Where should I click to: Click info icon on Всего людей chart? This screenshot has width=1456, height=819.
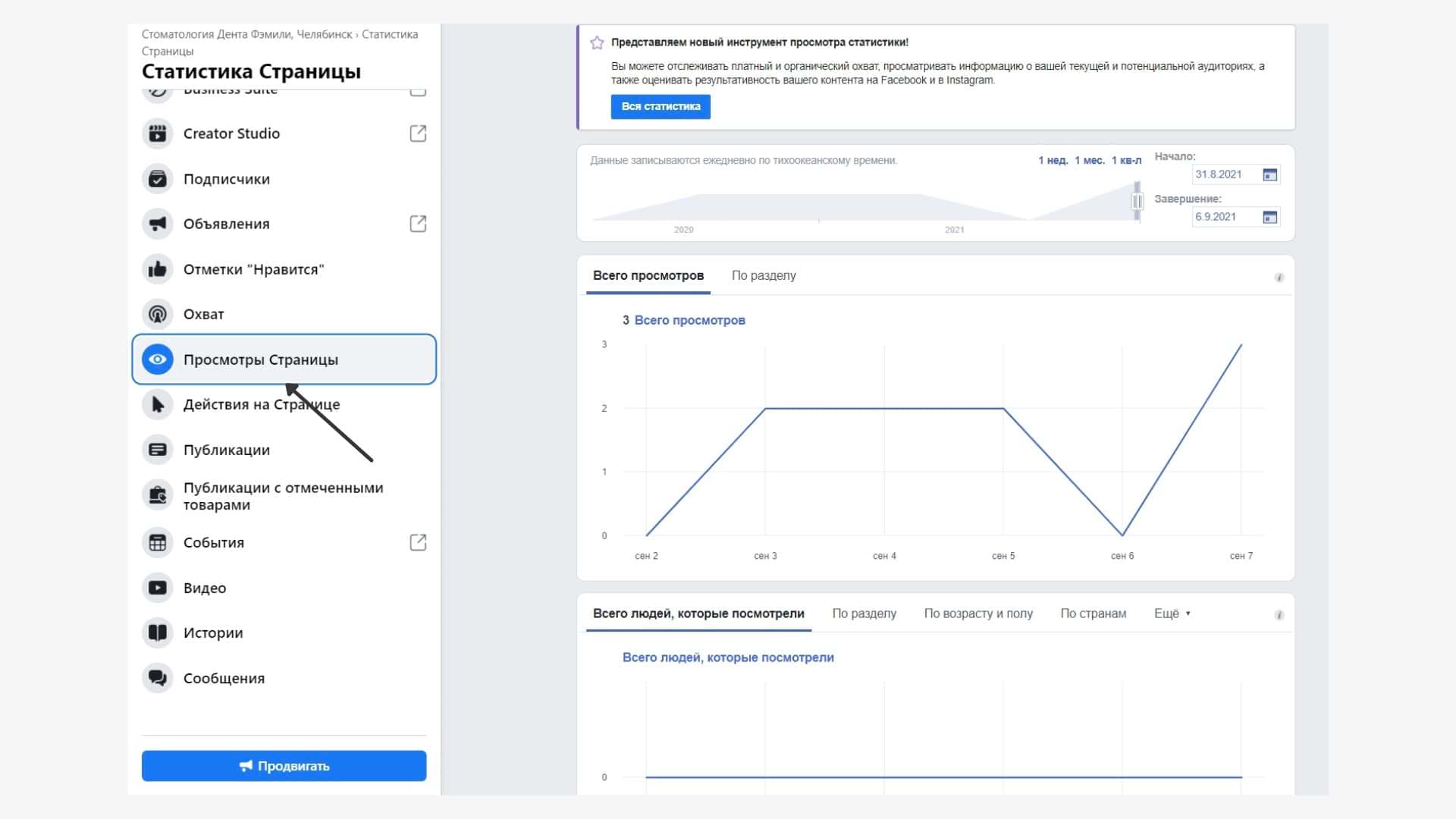click(x=1279, y=615)
